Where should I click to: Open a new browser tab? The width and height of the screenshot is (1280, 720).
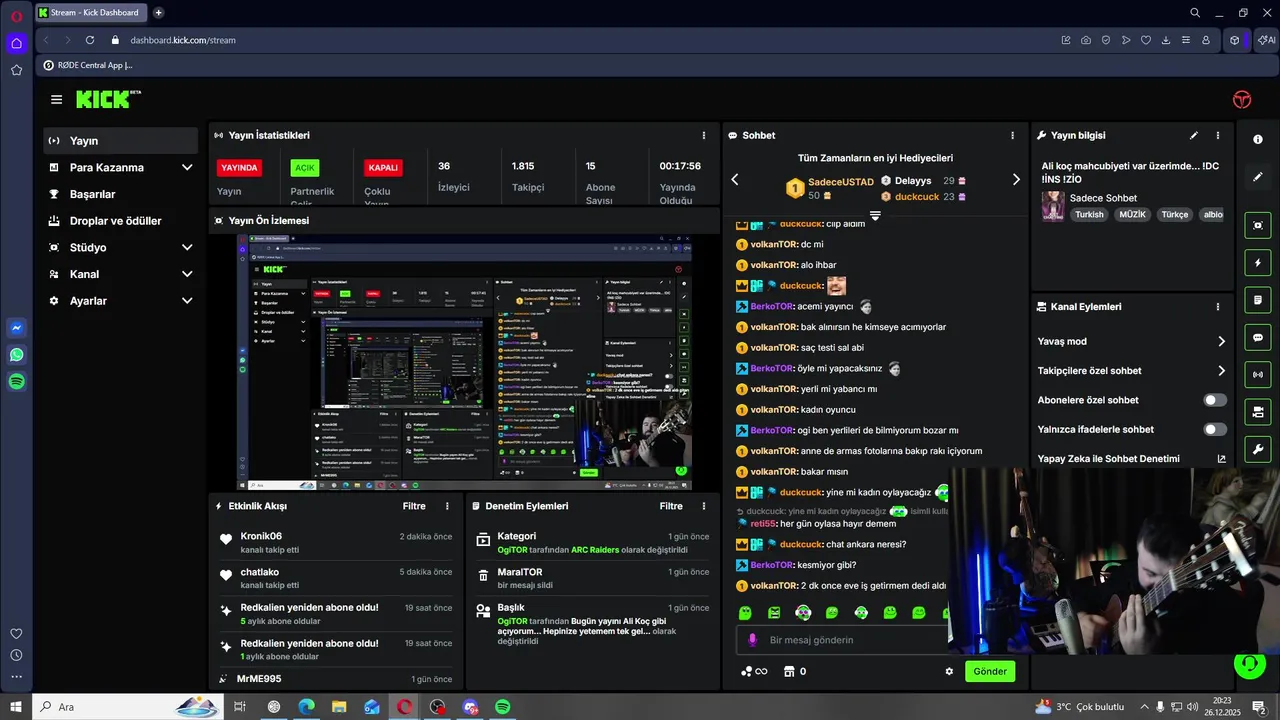(x=158, y=13)
